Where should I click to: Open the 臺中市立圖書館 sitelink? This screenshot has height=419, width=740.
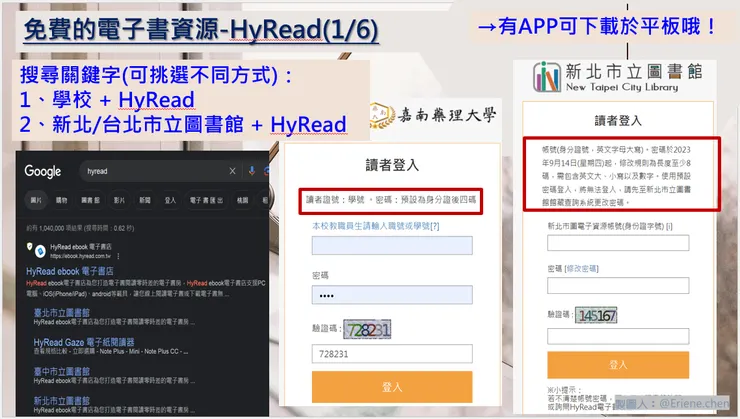[x=61, y=371]
